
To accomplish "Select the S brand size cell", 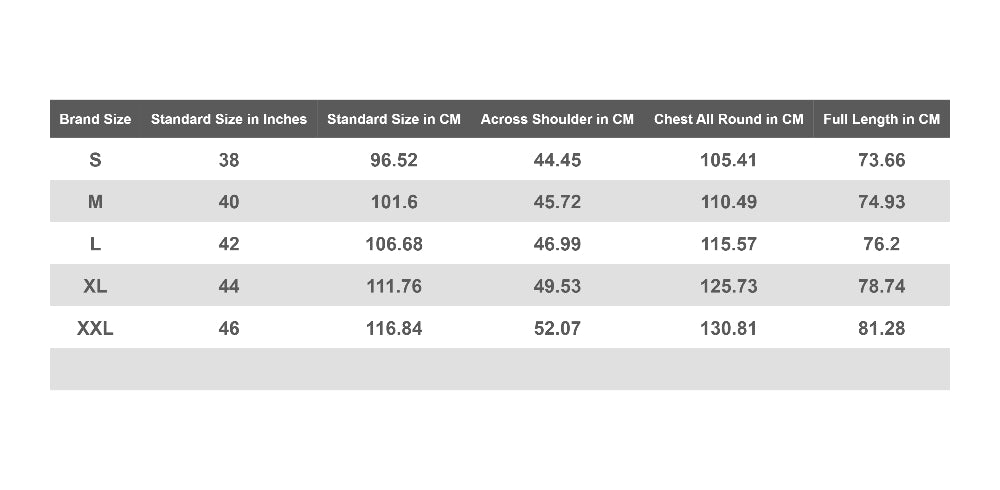I will pos(95,160).
